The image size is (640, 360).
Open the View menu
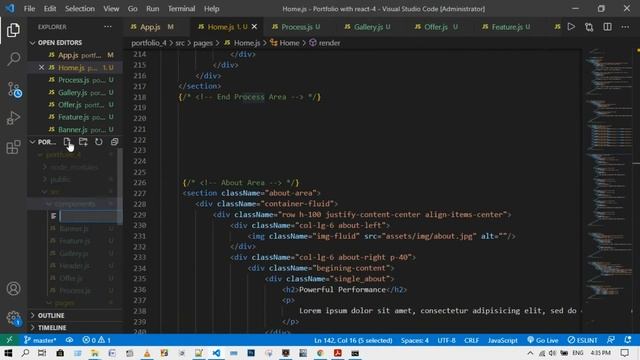(111, 9)
